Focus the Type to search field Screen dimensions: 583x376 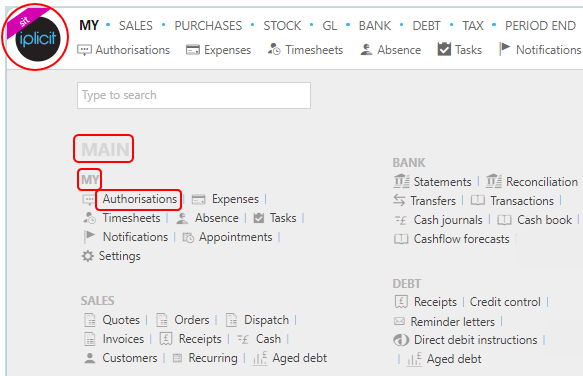[194, 96]
